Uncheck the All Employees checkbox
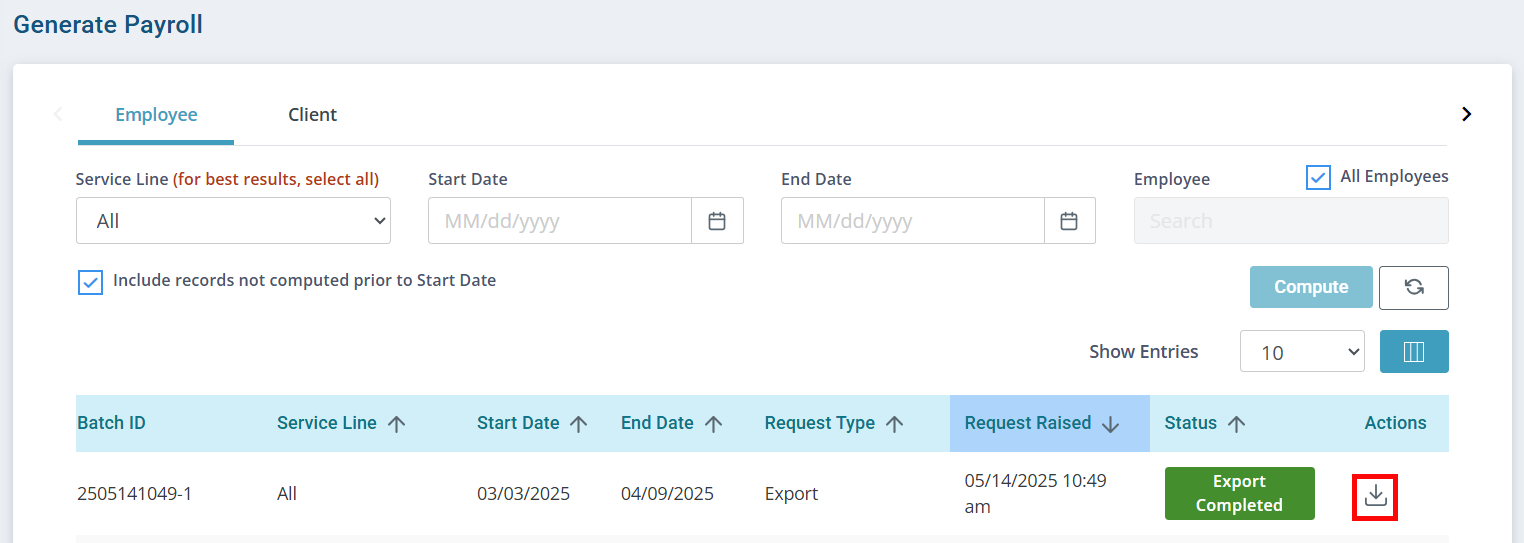Viewport: 1524px width, 543px height. pyautogui.click(x=1318, y=177)
